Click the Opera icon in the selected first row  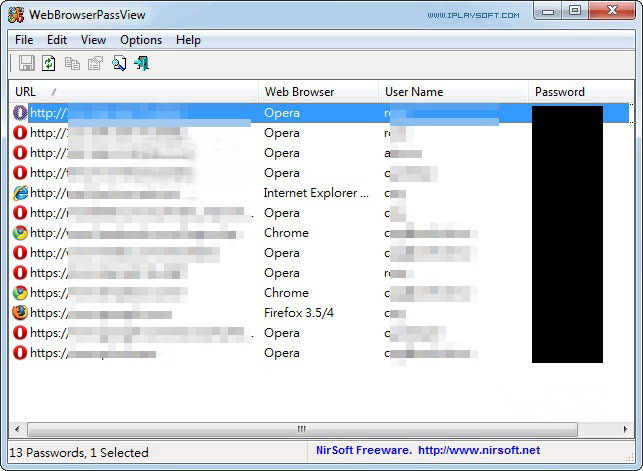pyautogui.click(x=20, y=113)
